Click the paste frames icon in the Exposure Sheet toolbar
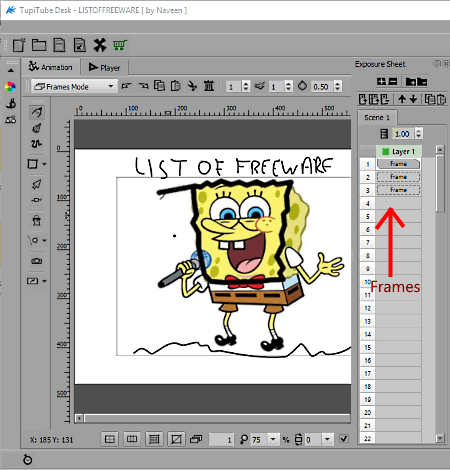Image resolution: width=450 pixels, height=470 pixels. (x=441, y=99)
